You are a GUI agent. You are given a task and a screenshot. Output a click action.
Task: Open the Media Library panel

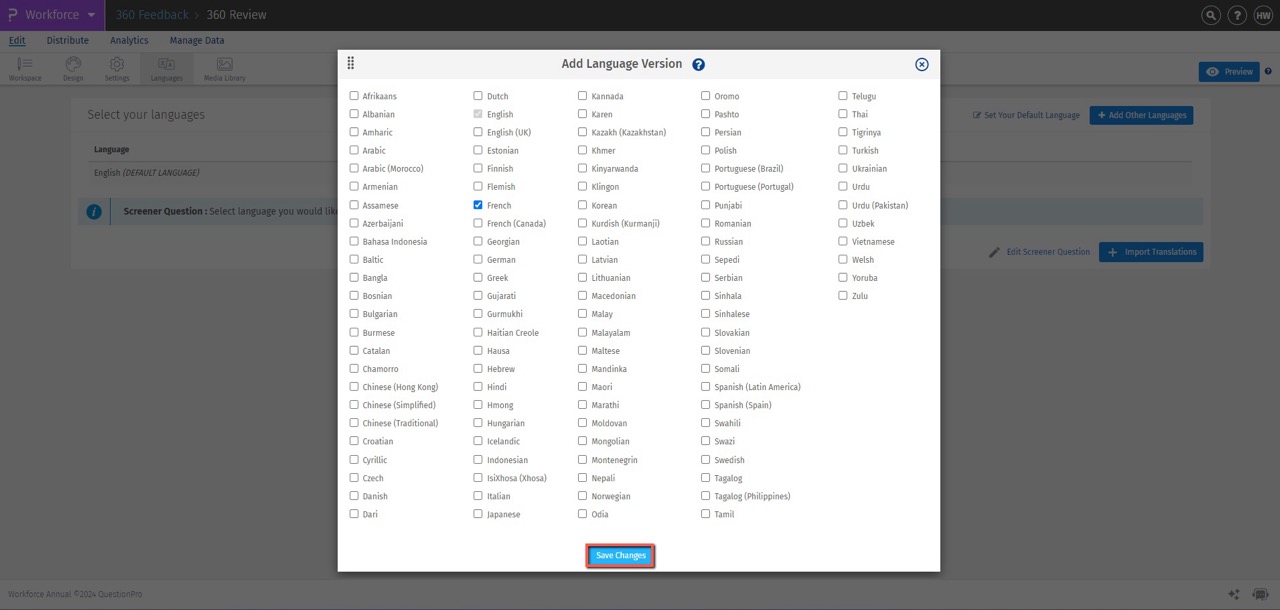pos(223,67)
